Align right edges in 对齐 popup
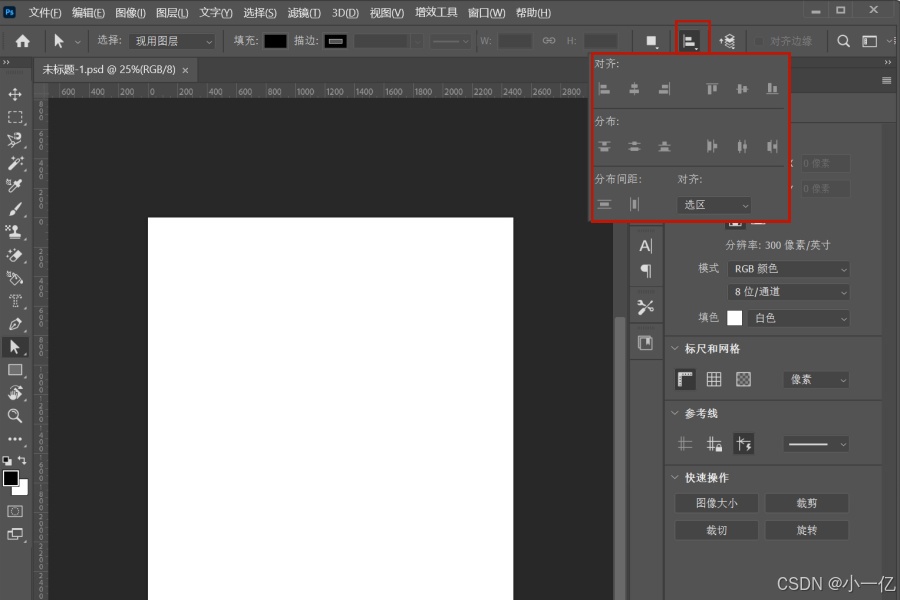900x600 pixels. tap(665, 89)
